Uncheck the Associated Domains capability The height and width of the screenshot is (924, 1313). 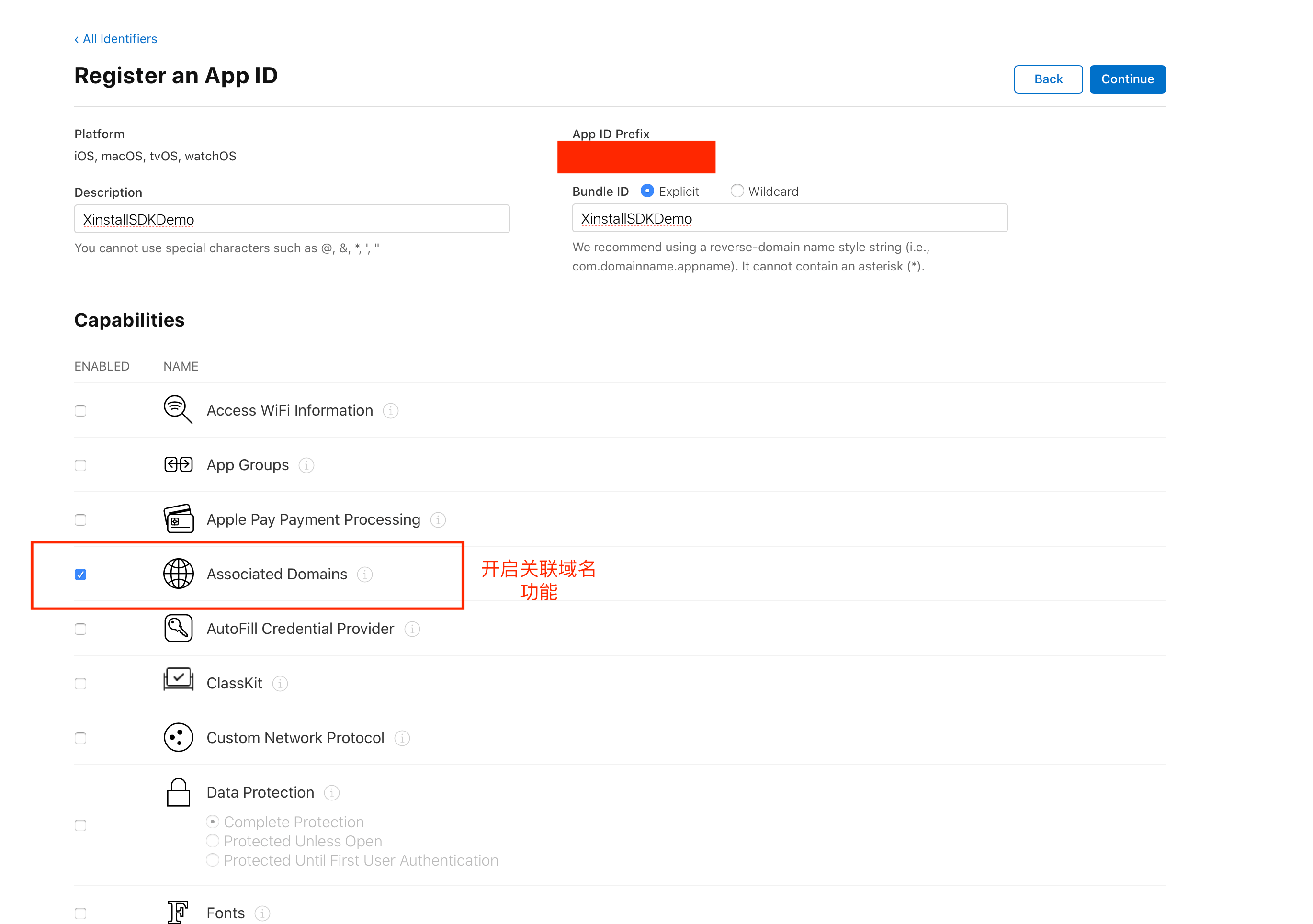80,574
